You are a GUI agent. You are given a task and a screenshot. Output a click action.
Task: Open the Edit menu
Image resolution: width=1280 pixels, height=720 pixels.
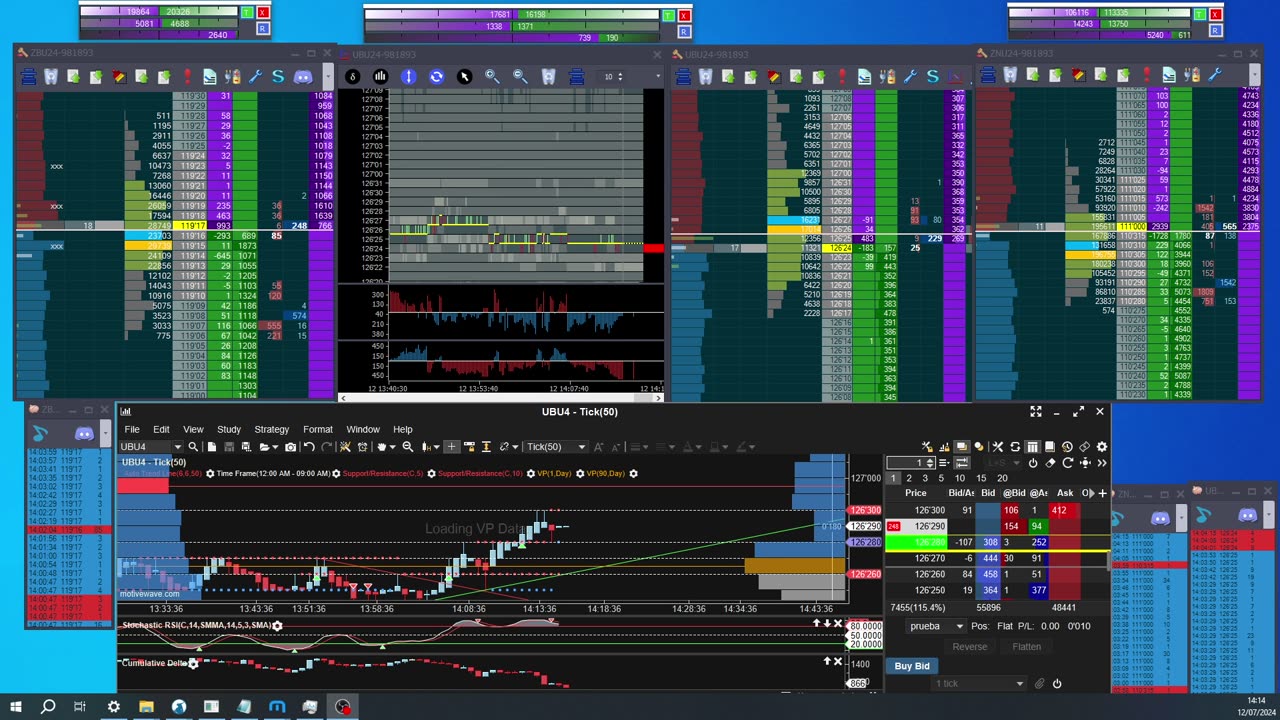coord(161,429)
